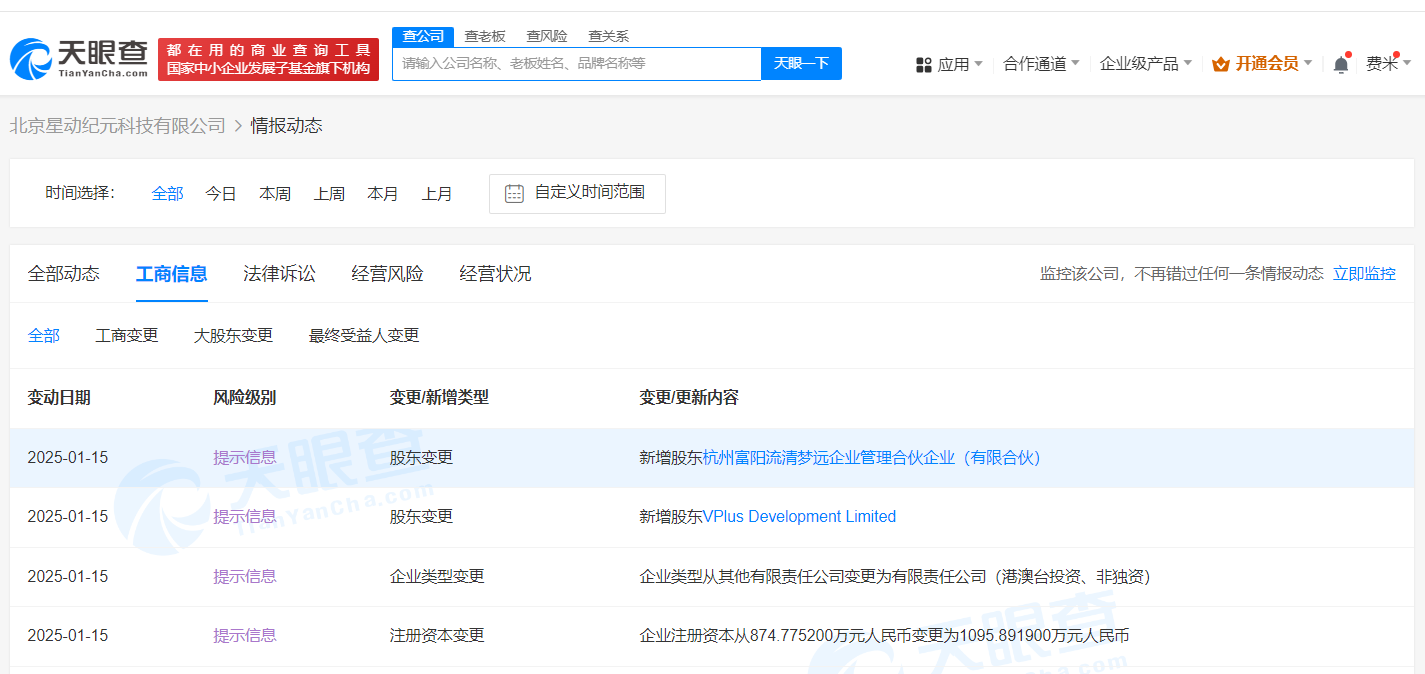Image resolution: width=1425 pixels, height=674 pixels.
Task: Switch to the 经营状况 tab
Action: coord(496,273)
